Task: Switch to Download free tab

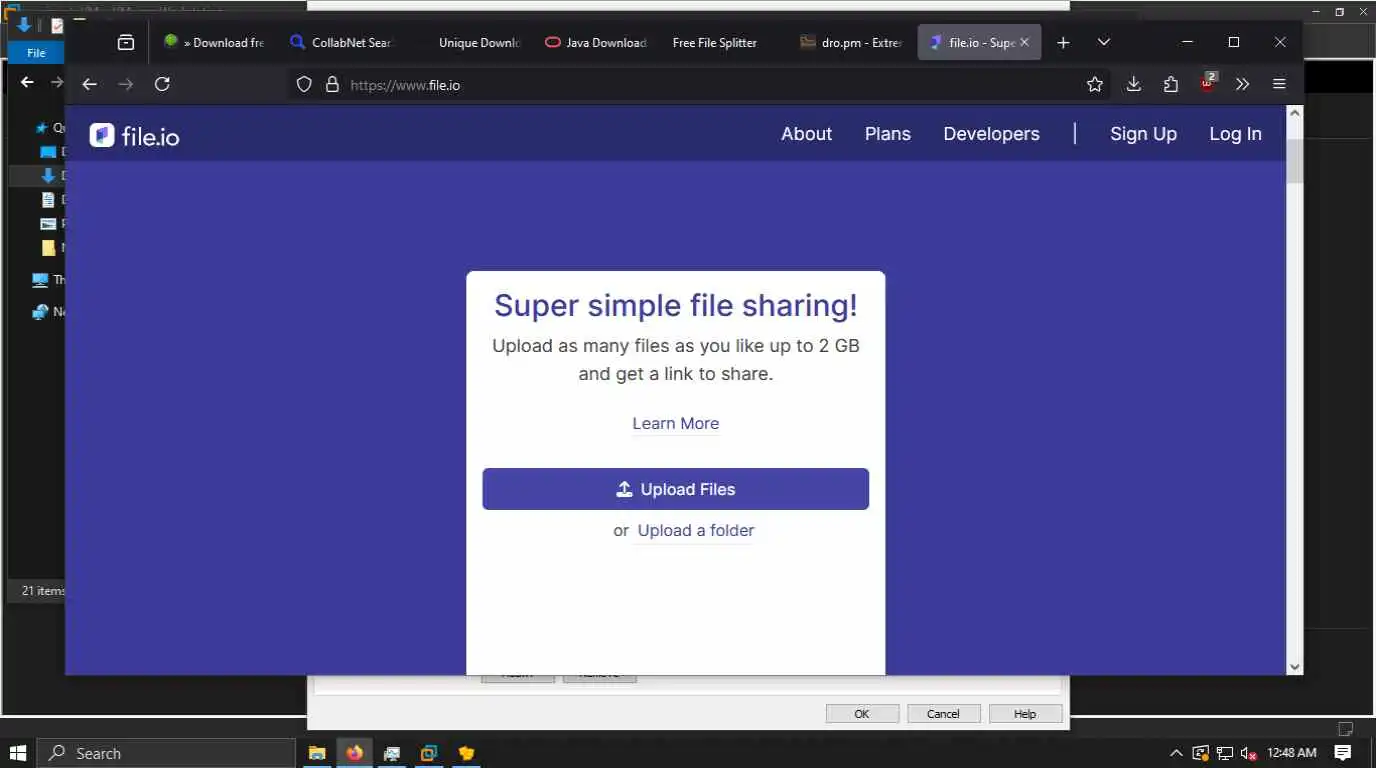Action: (x=213, y=43)
